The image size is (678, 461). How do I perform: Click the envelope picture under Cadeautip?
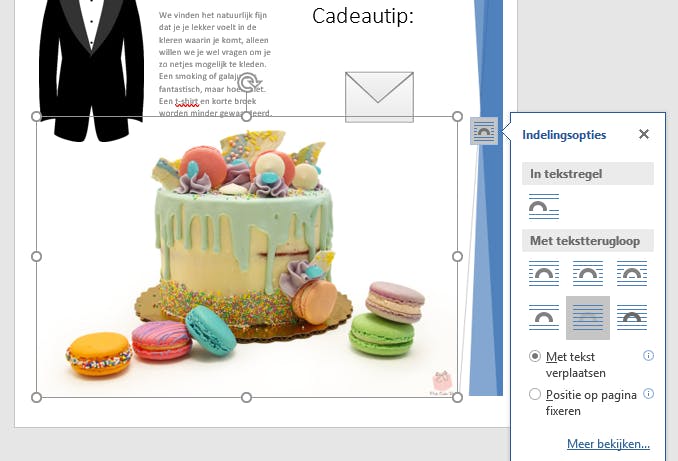[379, 97]
